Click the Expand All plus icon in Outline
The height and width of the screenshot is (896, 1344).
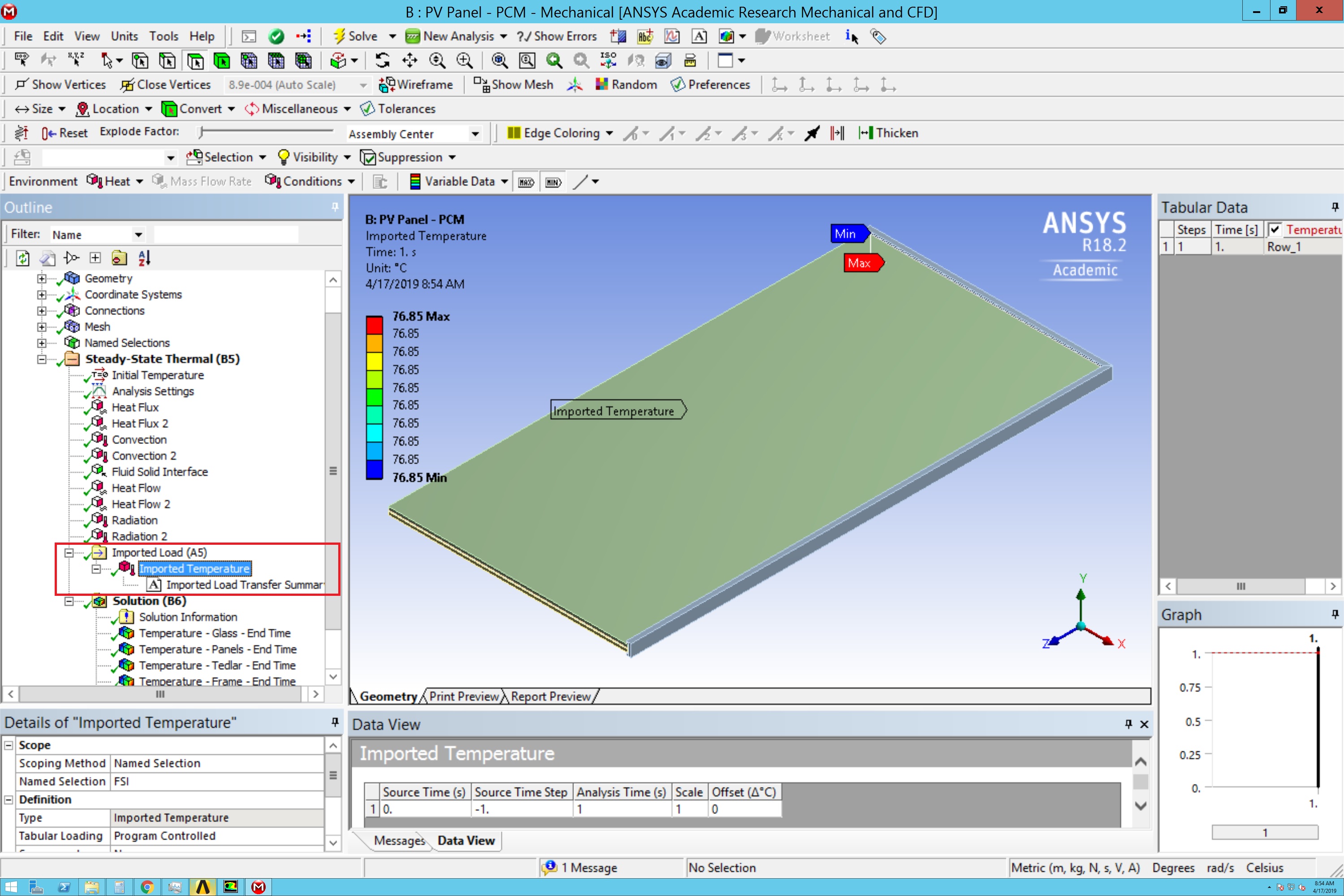(95, 258)
